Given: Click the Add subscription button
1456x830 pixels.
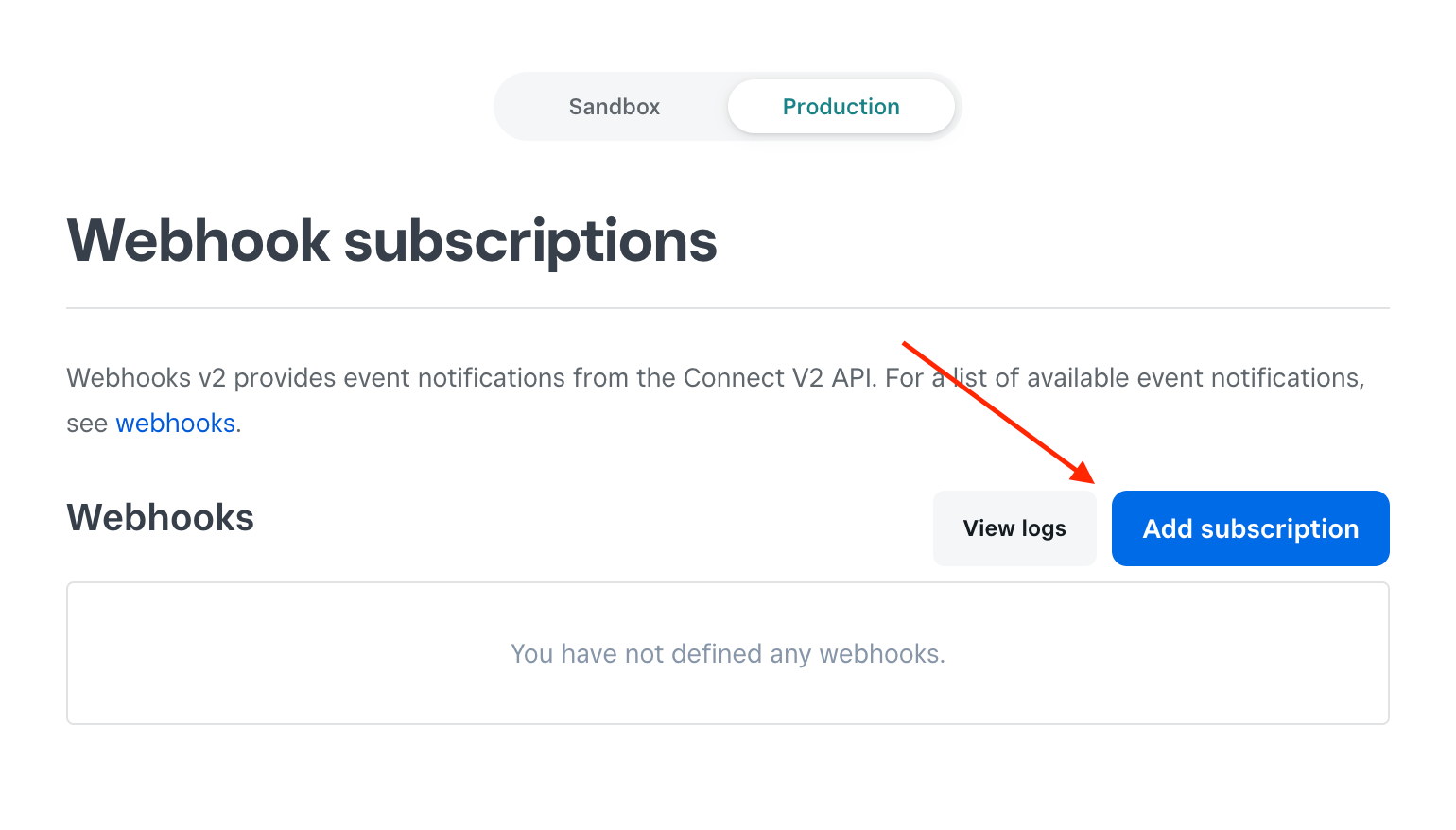Looking at the screenshot, I should (1250, 528).
